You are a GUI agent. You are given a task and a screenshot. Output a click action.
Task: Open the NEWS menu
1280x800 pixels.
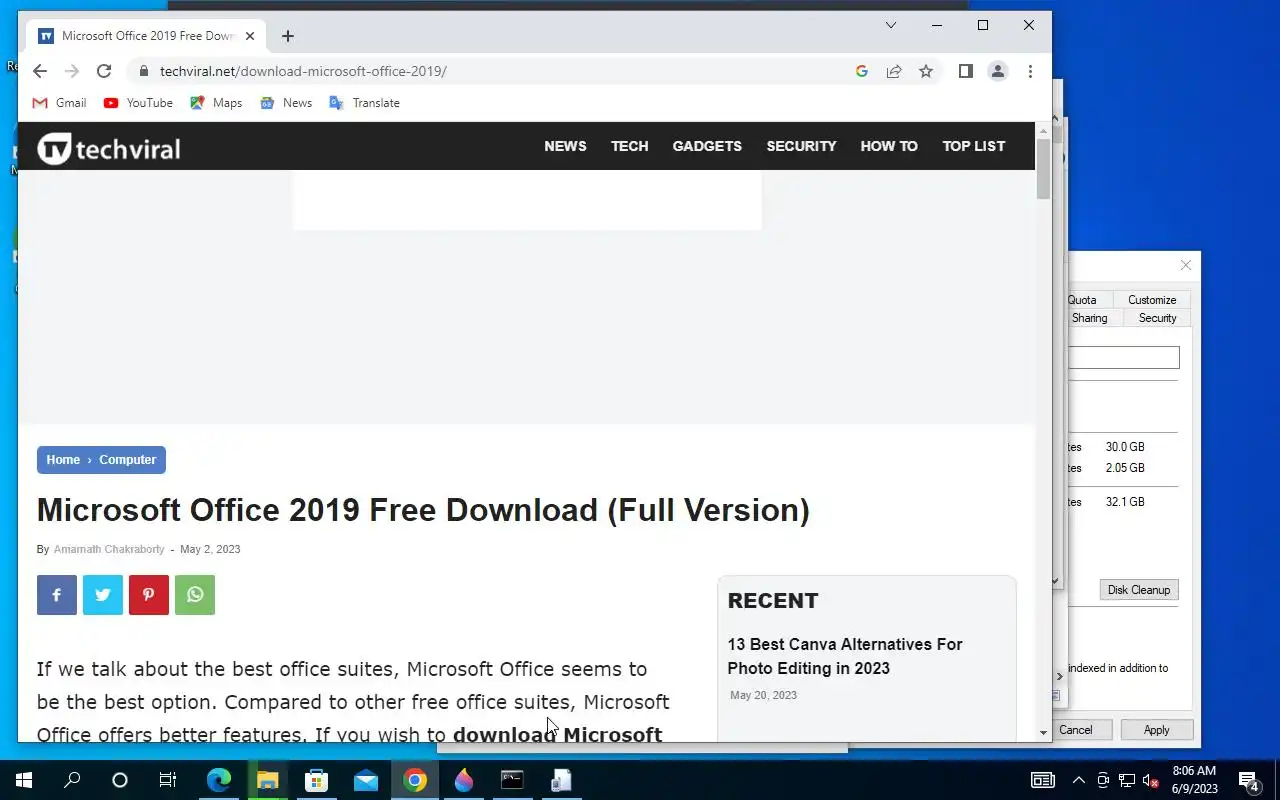click(565, 146)
